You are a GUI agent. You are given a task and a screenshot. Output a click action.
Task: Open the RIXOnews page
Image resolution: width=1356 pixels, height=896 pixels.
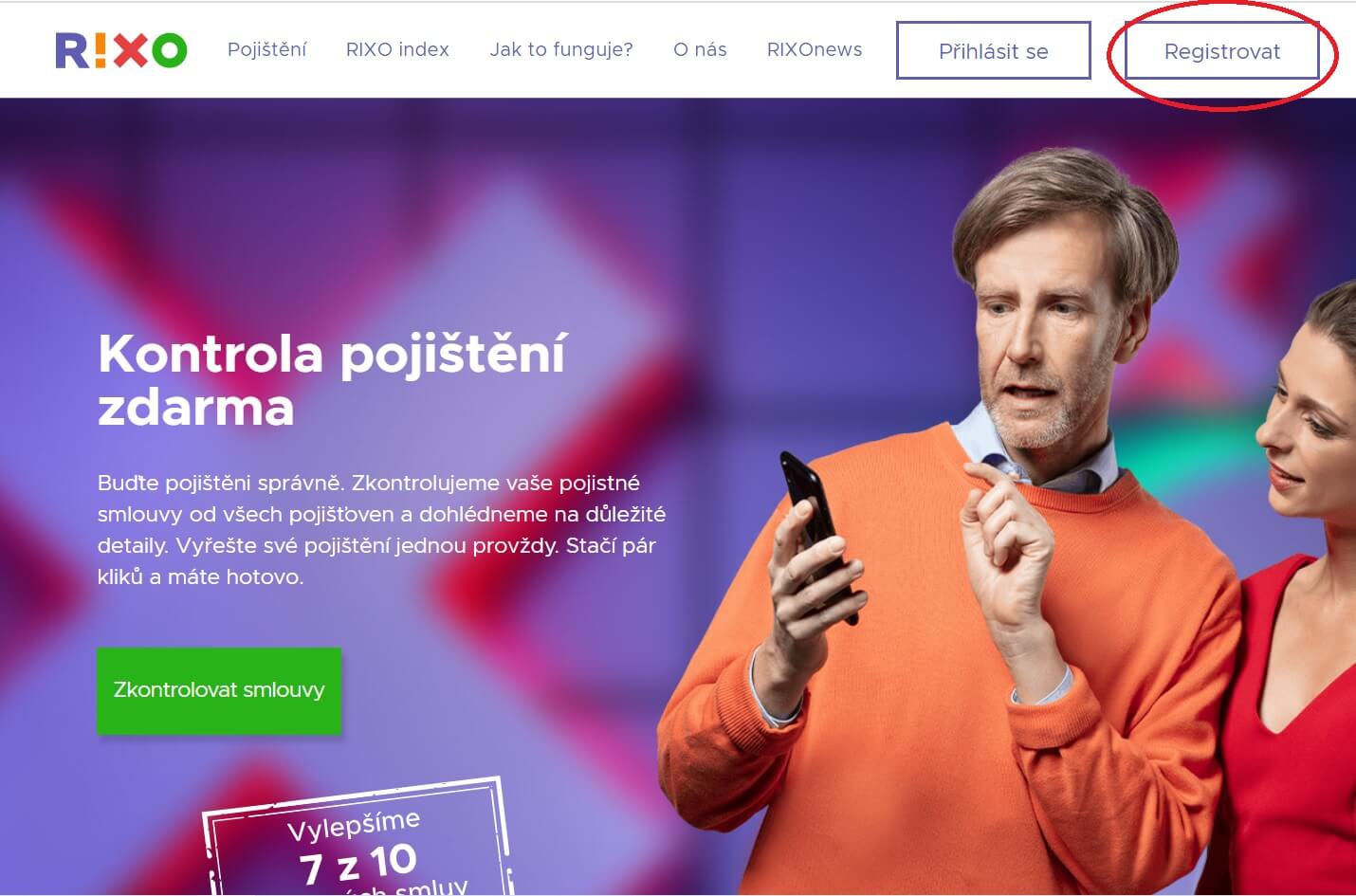click(815, 49)
